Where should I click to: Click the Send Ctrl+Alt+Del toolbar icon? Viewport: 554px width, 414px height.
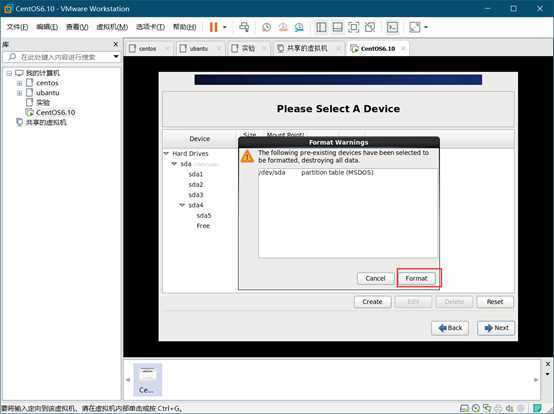(x=244, y=27)
